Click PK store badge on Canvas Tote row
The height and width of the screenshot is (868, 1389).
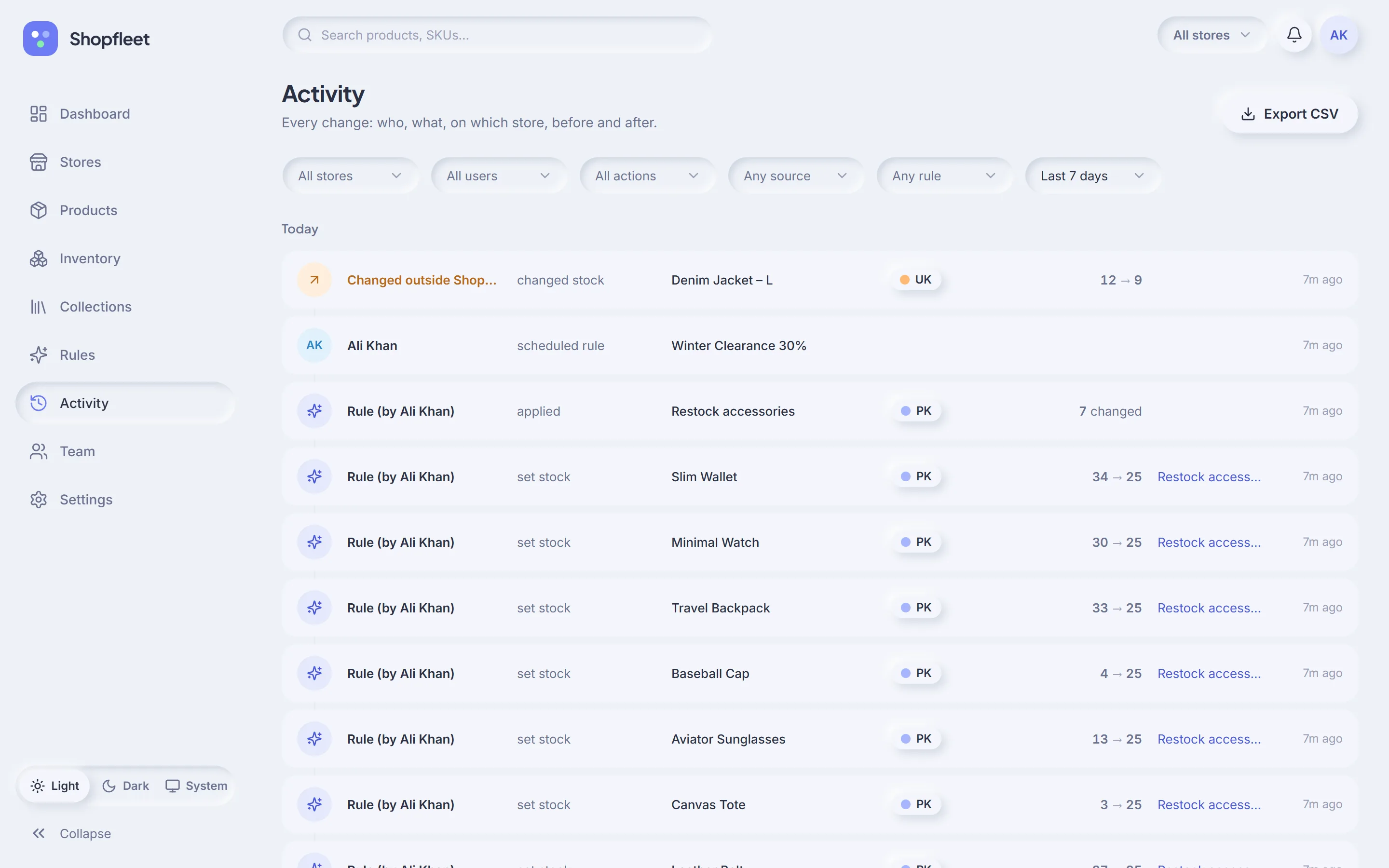917,804
